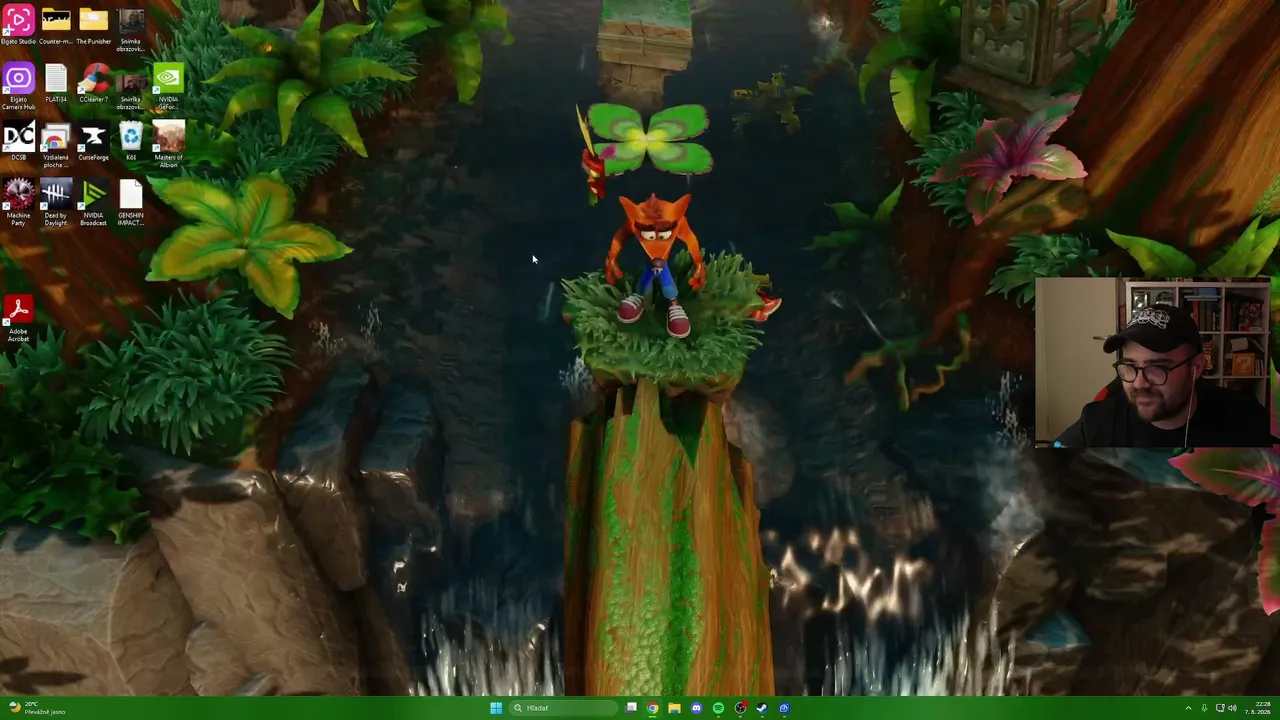Open NVIDIA GeForce desktop shortcut

click(x=168, y=84)
